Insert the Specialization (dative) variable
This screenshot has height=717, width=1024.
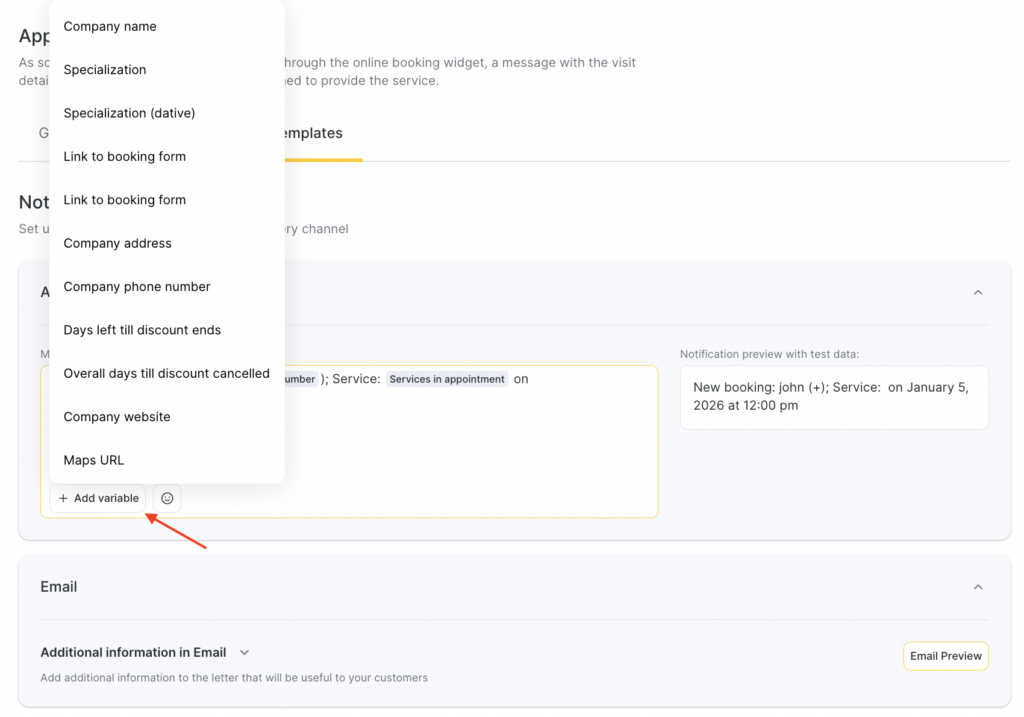tap(129, 113)
